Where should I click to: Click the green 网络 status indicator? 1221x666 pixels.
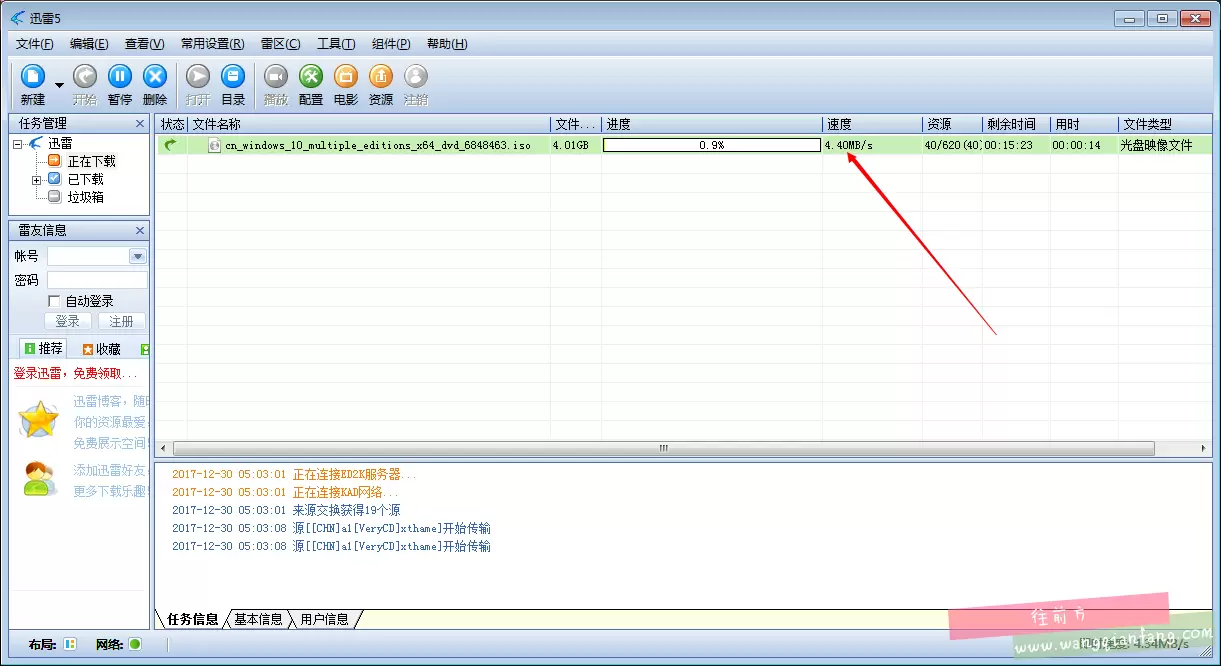click(x=135, y=644)
